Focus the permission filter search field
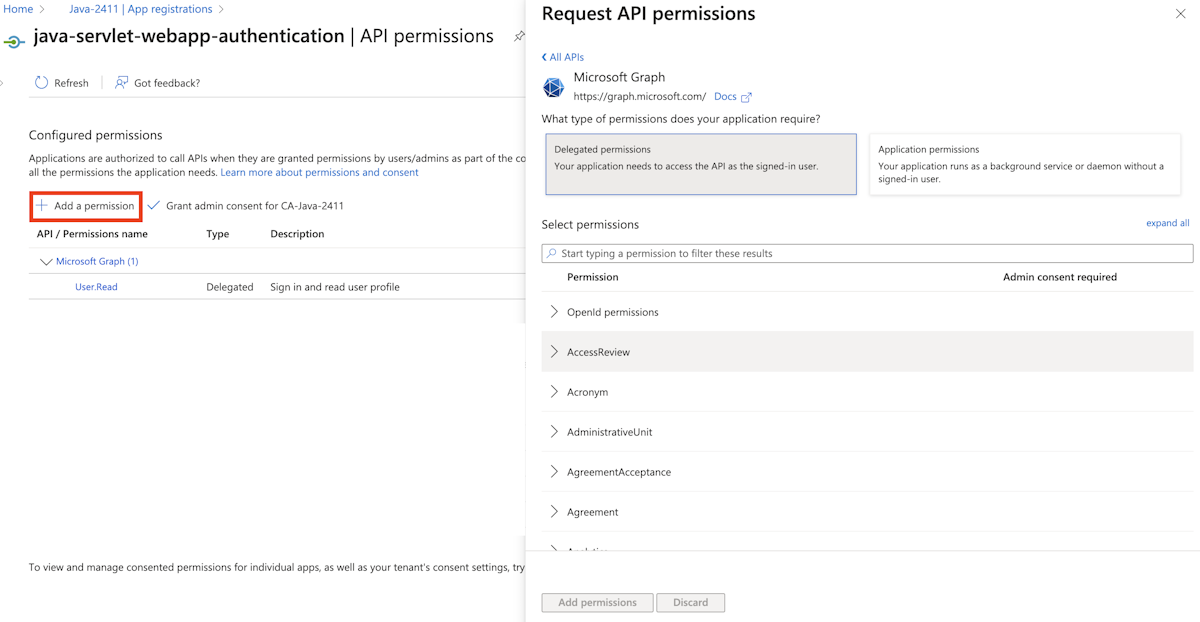This screenshot has height=622, width=1200. [870, 254]
